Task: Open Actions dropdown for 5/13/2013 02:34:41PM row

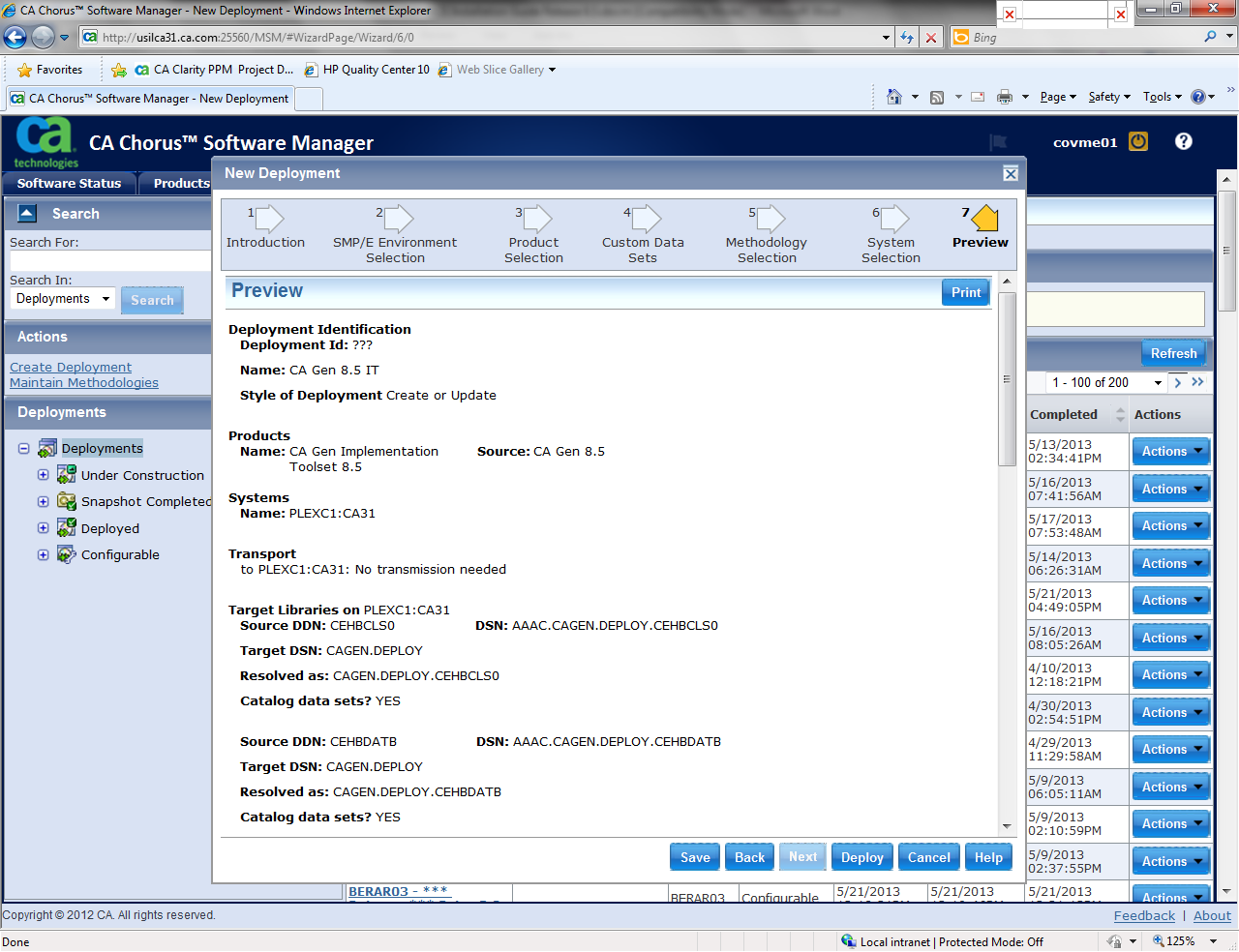Action: 1171,451
